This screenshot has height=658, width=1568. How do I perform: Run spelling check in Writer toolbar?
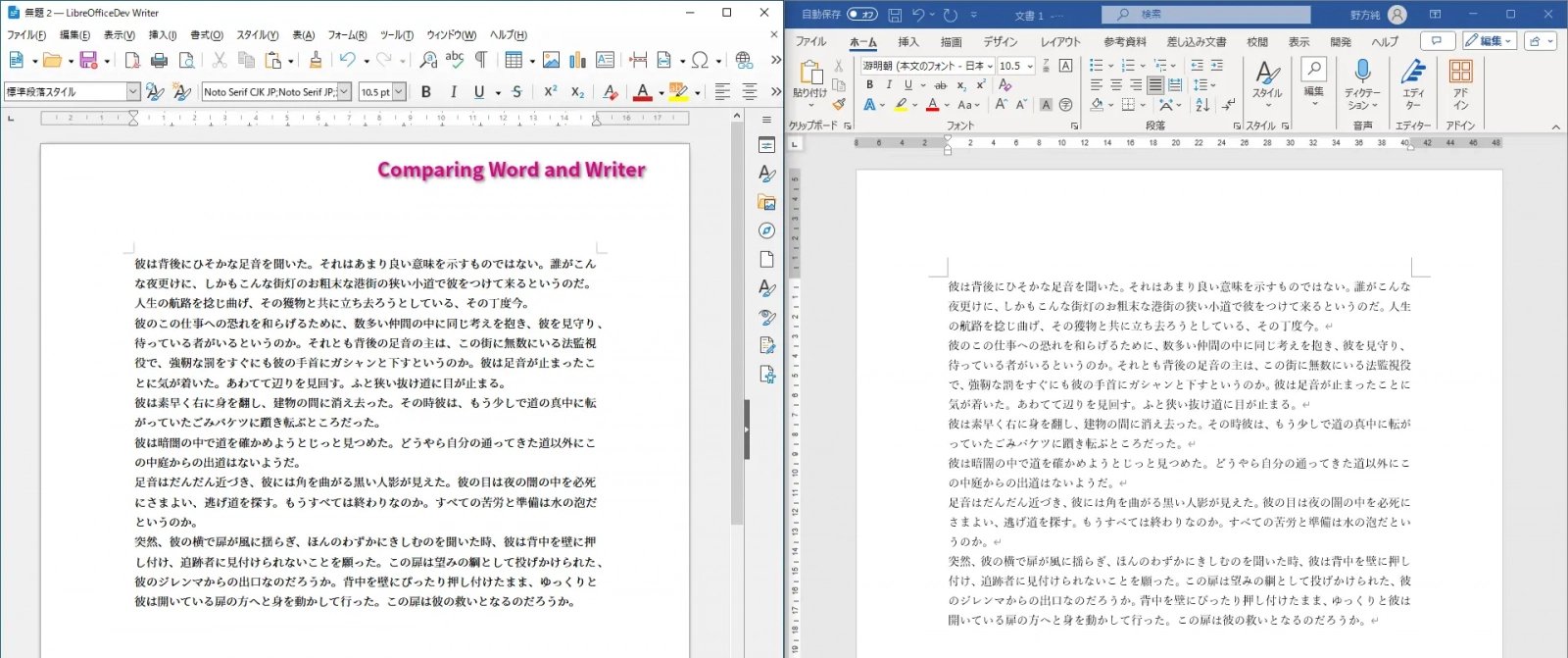pos(455,61)
